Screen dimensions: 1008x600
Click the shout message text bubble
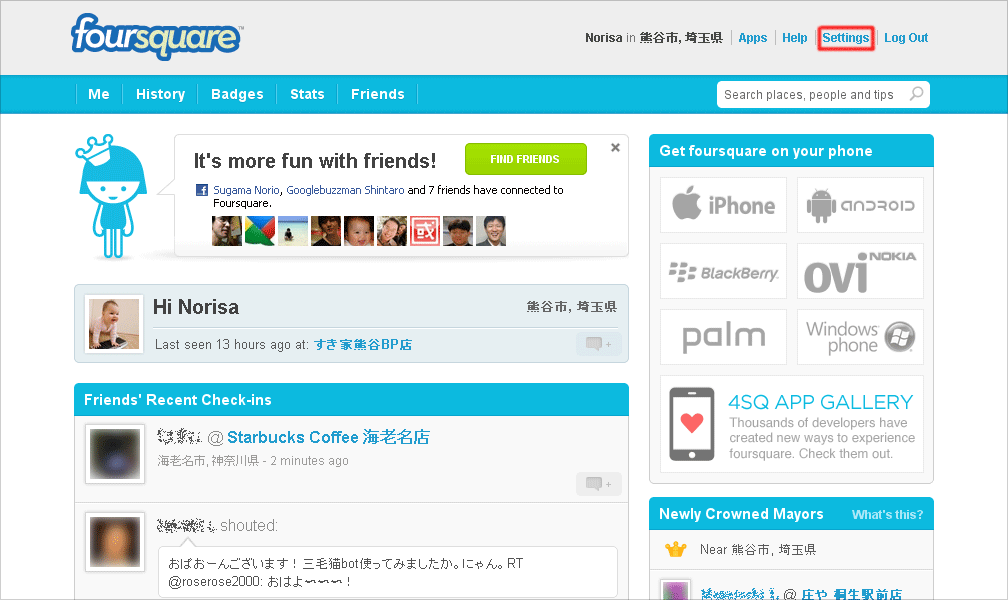tap(388, 572)
